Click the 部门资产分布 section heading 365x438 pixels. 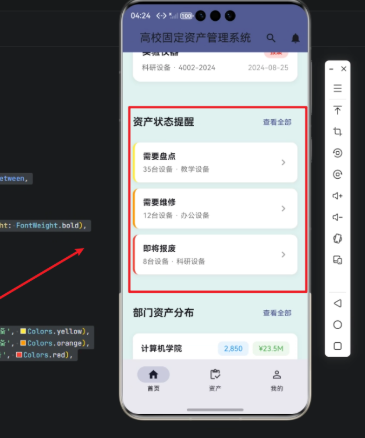(163, 313)
